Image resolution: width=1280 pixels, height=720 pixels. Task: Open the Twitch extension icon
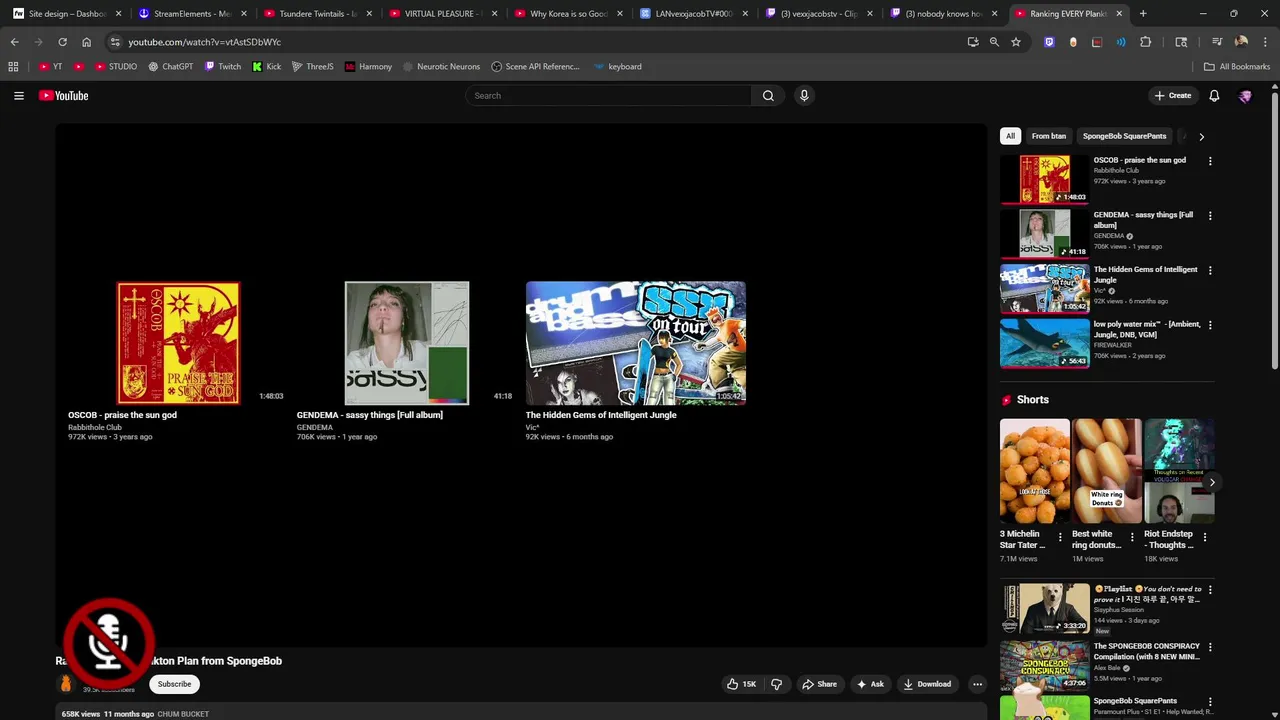tap(1049, 42)
